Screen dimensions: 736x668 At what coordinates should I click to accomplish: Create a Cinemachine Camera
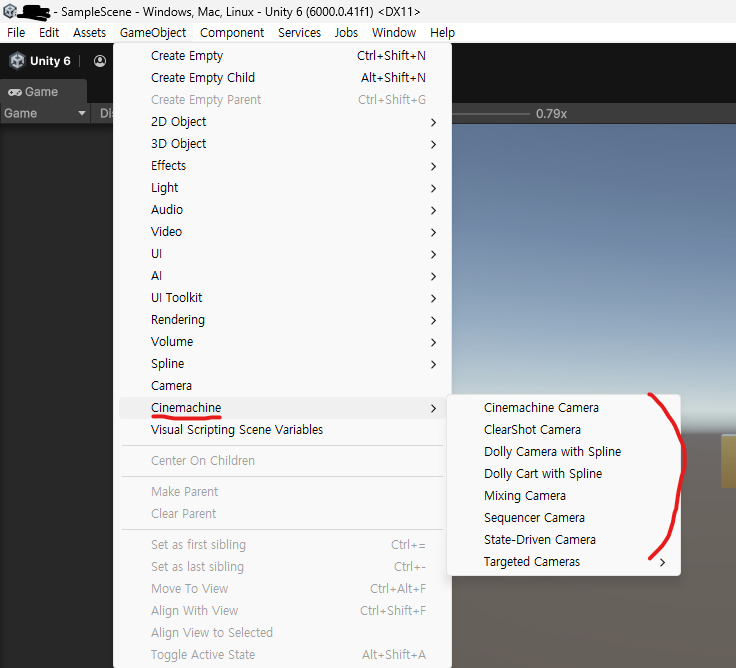tap(564, 407)
